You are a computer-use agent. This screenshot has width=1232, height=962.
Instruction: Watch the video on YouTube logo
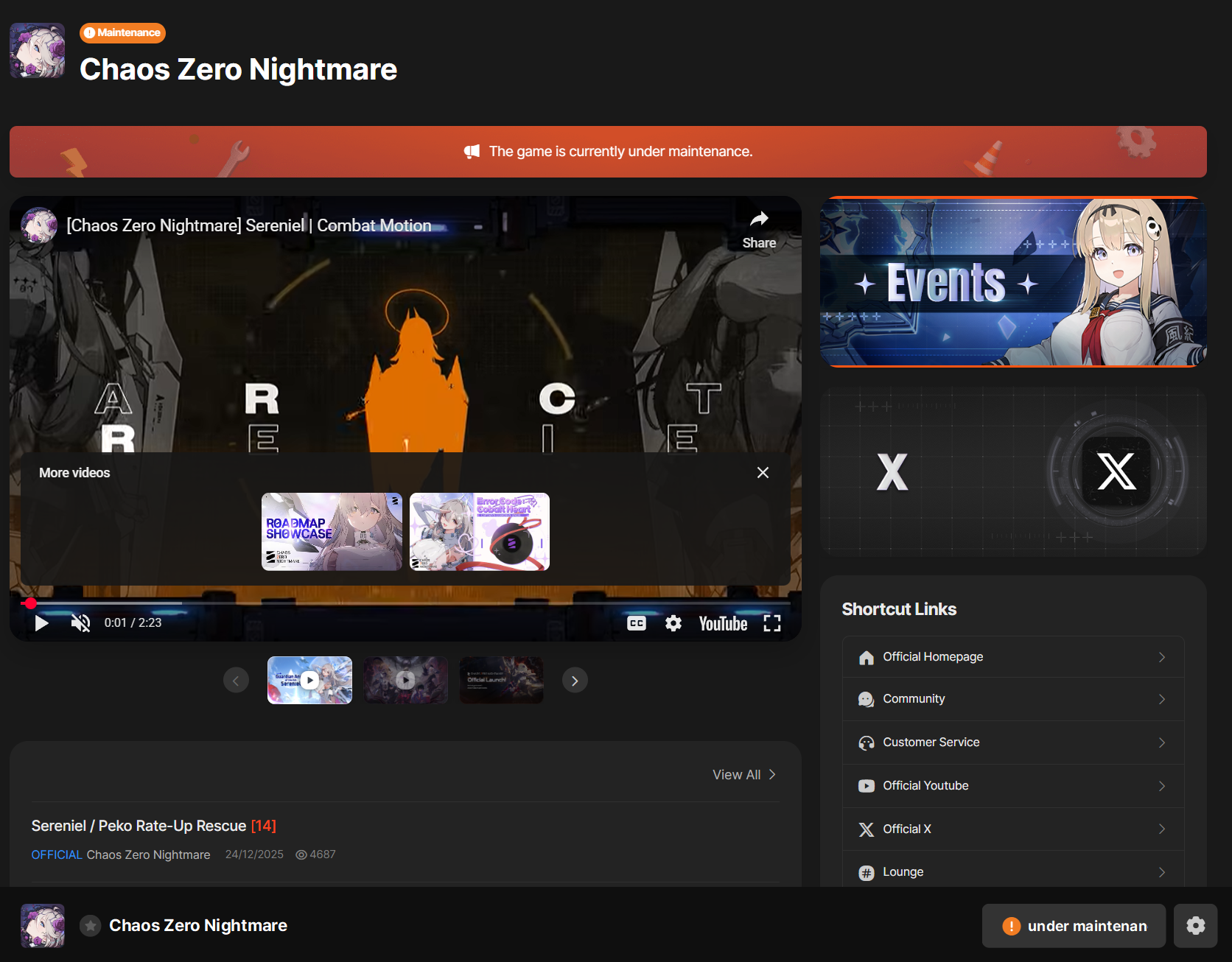[x=723, y=624]
